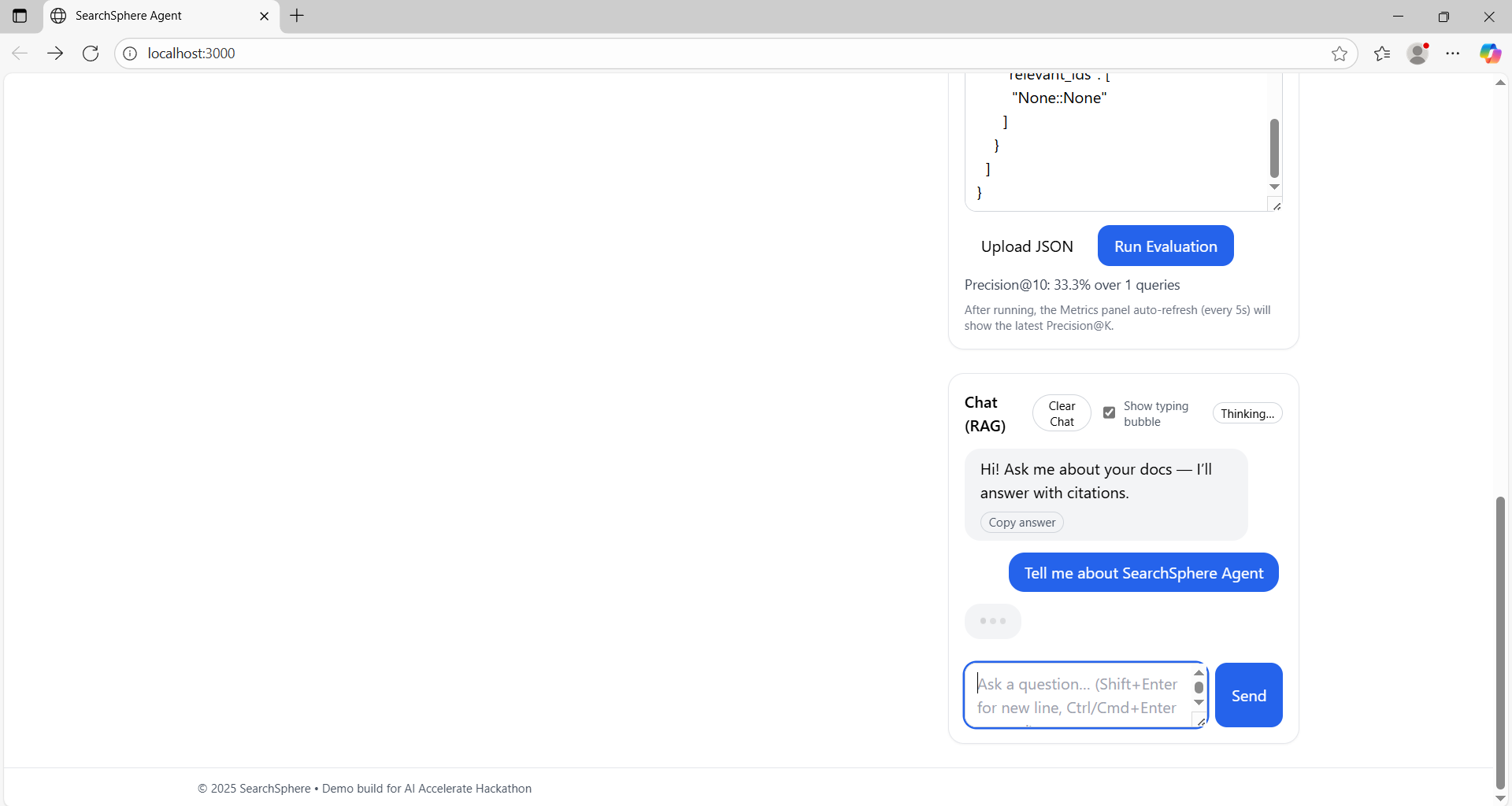Open the favorites list icon

[1382, 54]
